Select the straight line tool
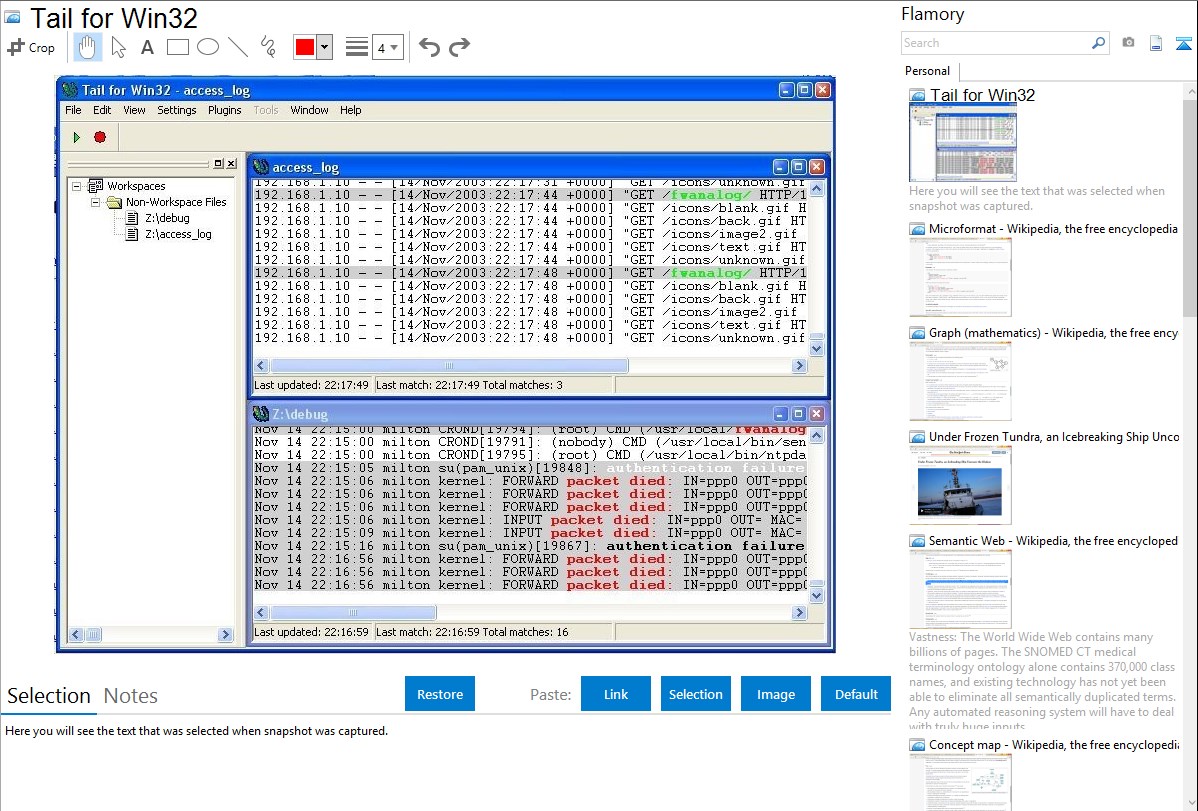Image resolution: width=1198 pixels, height=811 pixels. (x=237, y=47)
